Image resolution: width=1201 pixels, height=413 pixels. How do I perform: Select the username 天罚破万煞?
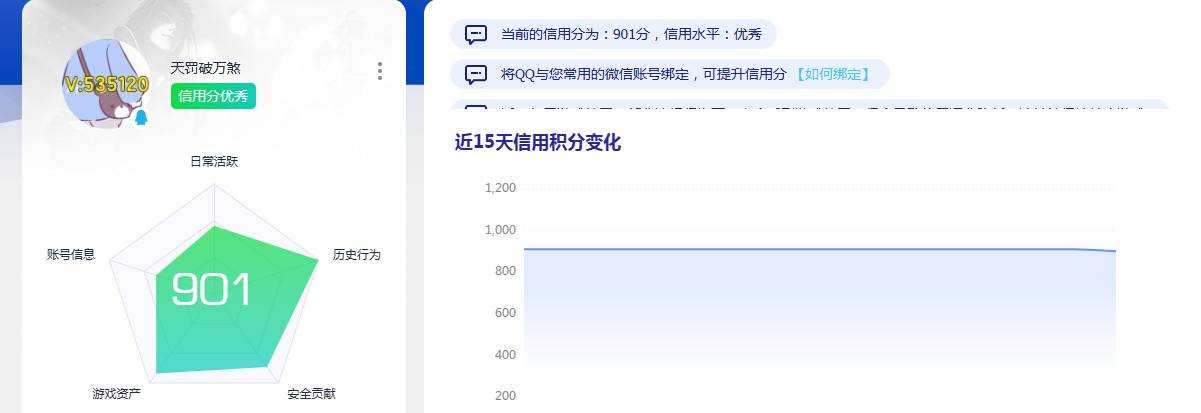(x=206, y=68)
